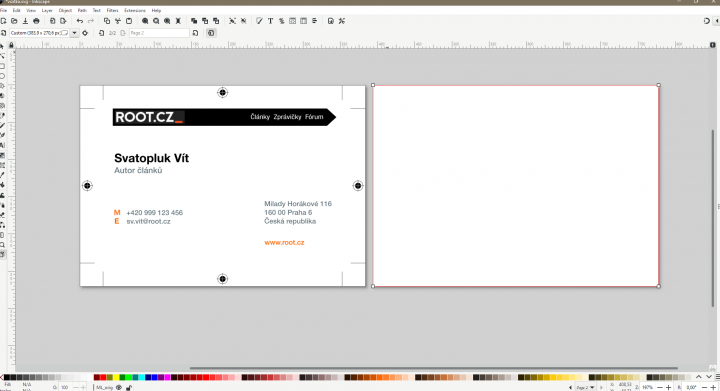Select the Text tool in the toolbox
The image size is (720, 391).
click(2, 145)
